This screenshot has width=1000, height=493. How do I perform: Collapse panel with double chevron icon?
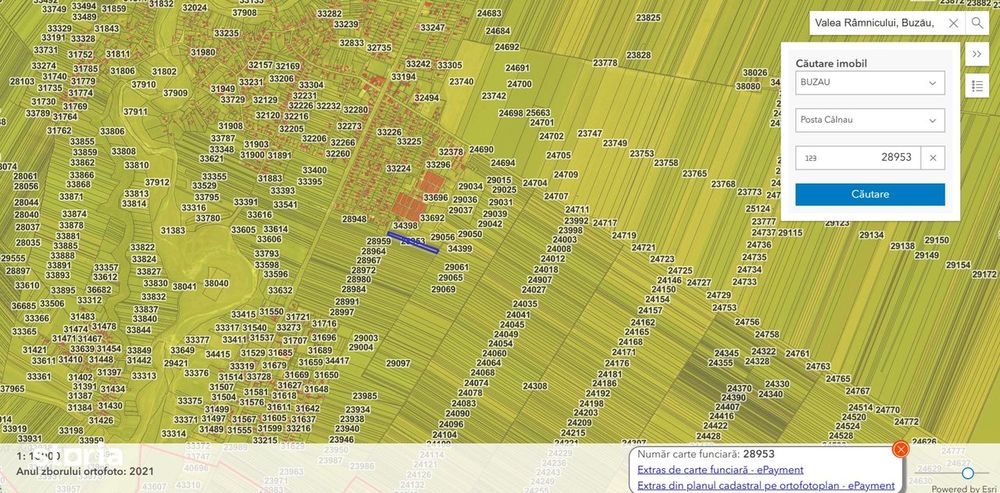click(x=976, y=54)
